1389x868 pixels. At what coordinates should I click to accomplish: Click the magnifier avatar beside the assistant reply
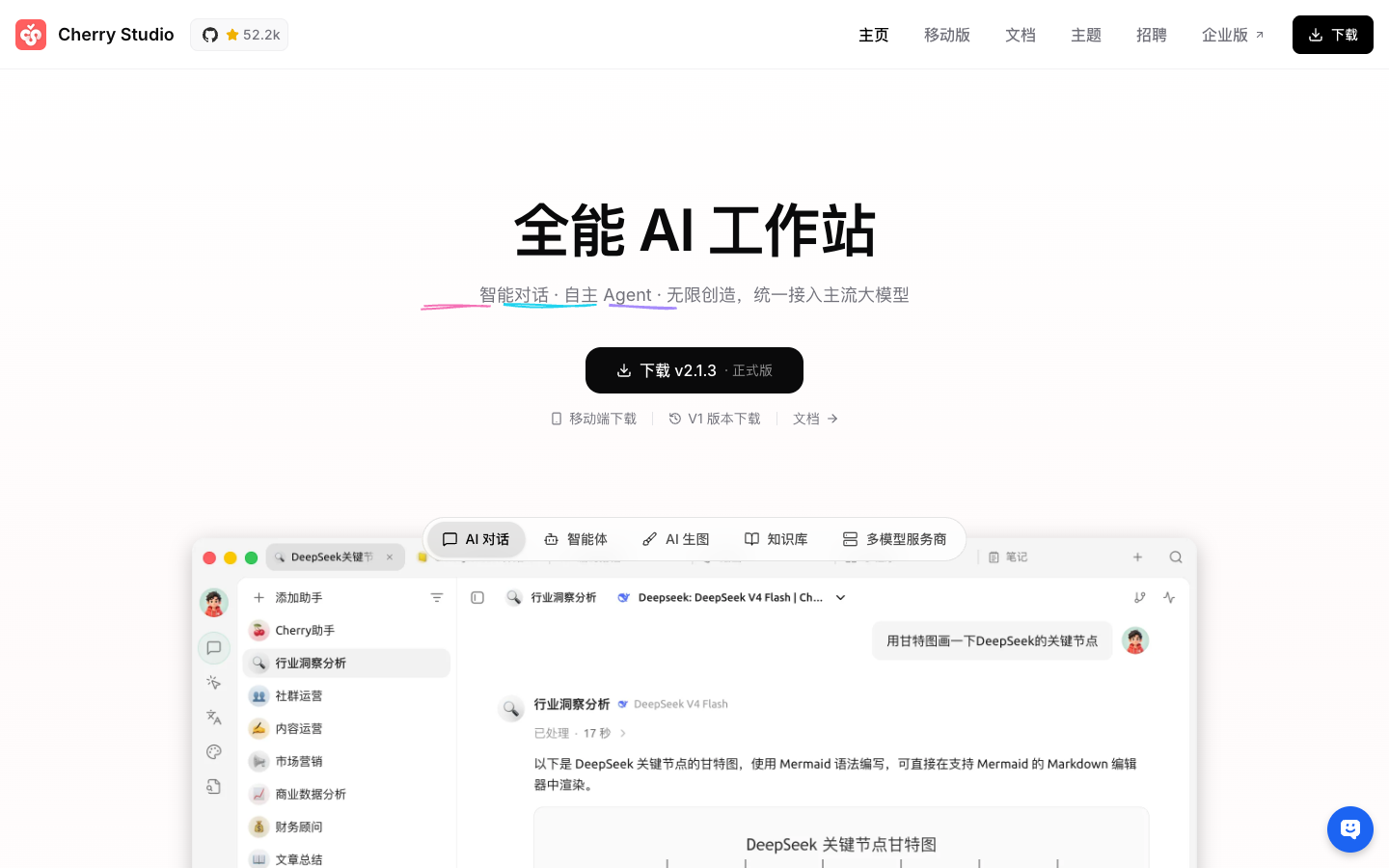tap(511, 709)
